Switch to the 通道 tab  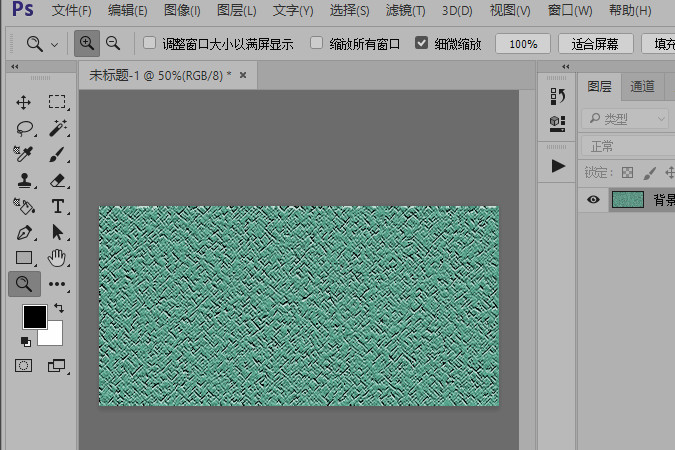click(642, 87)
